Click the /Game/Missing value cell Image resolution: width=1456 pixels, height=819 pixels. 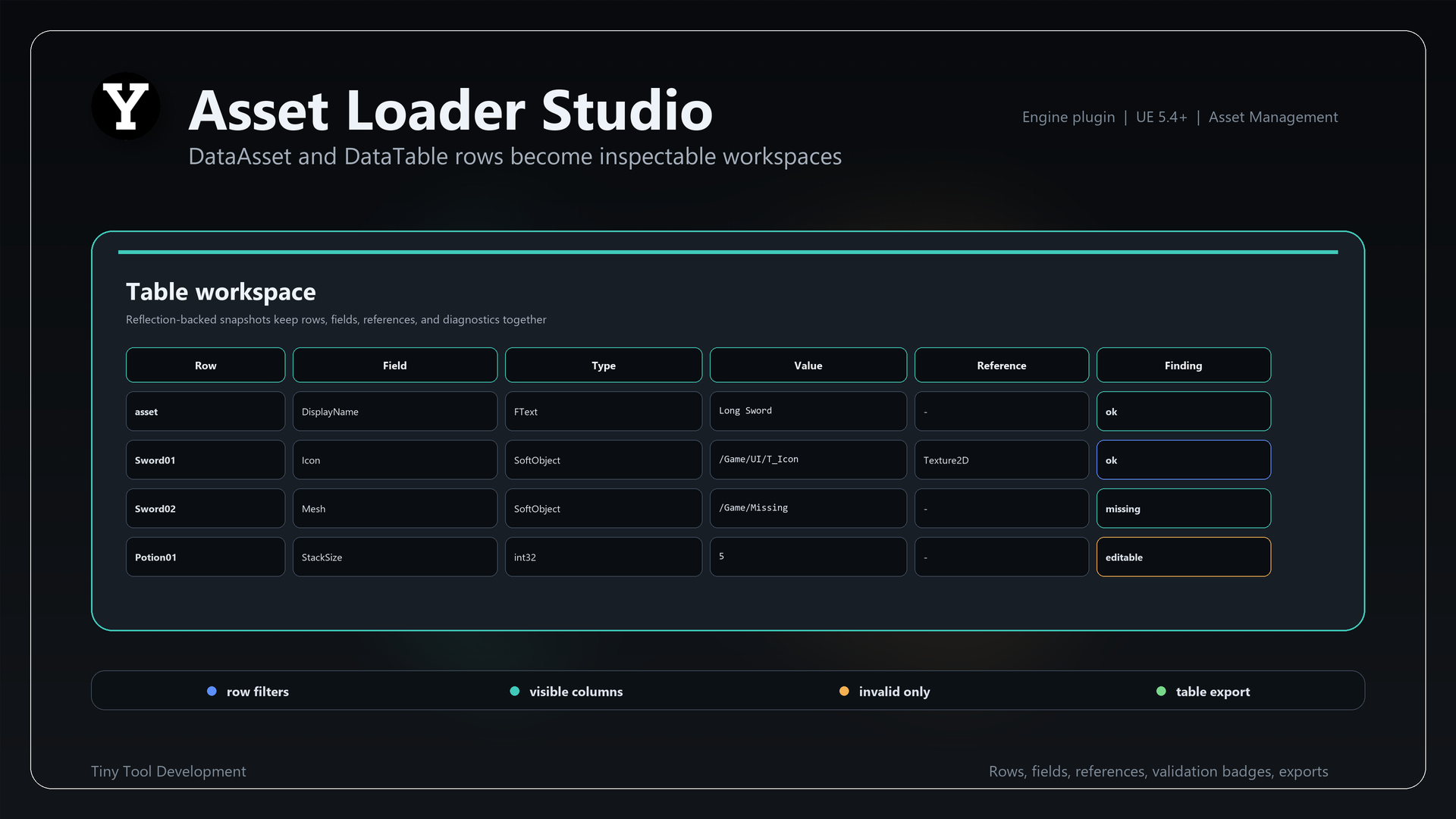coord(808,508)
